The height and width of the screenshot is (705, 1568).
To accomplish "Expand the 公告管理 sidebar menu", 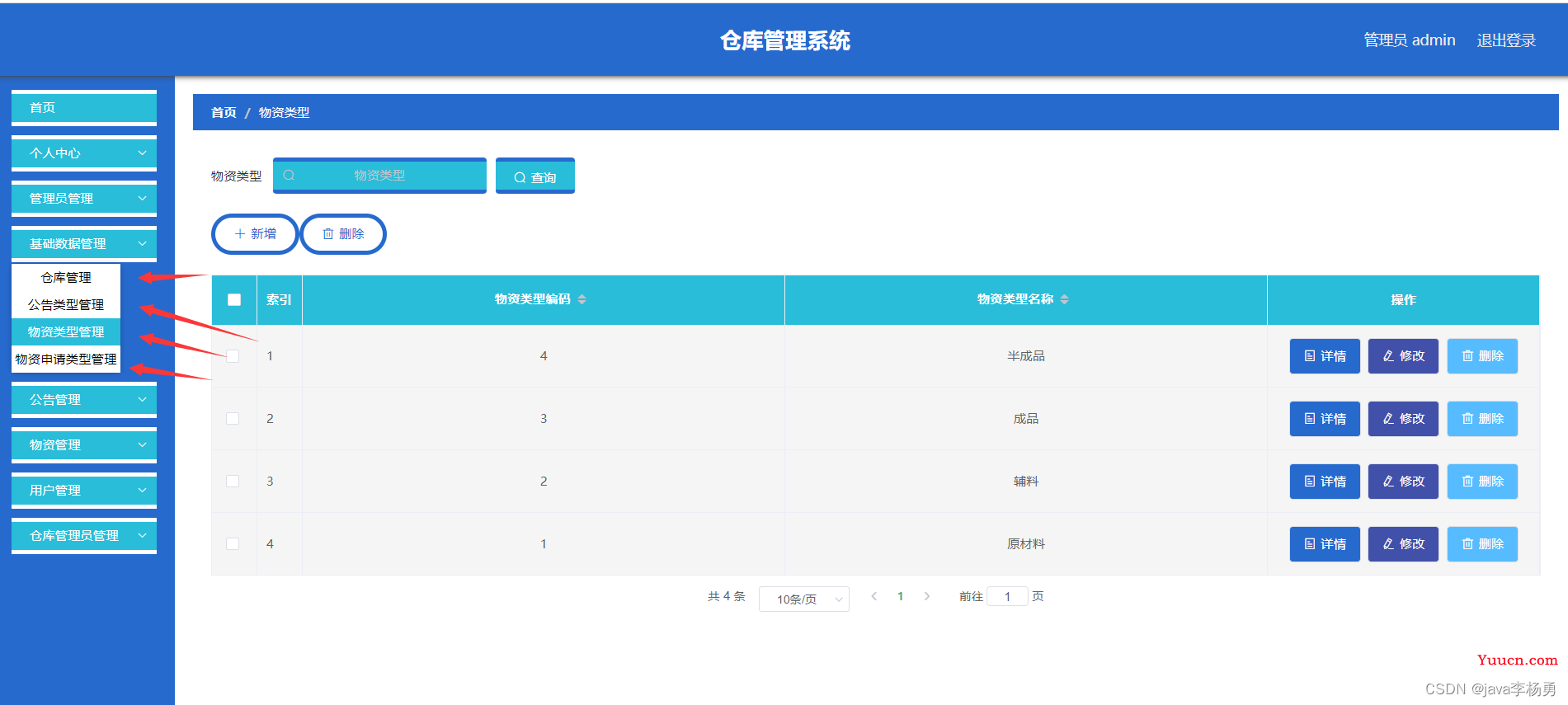I will pos(84,400).
